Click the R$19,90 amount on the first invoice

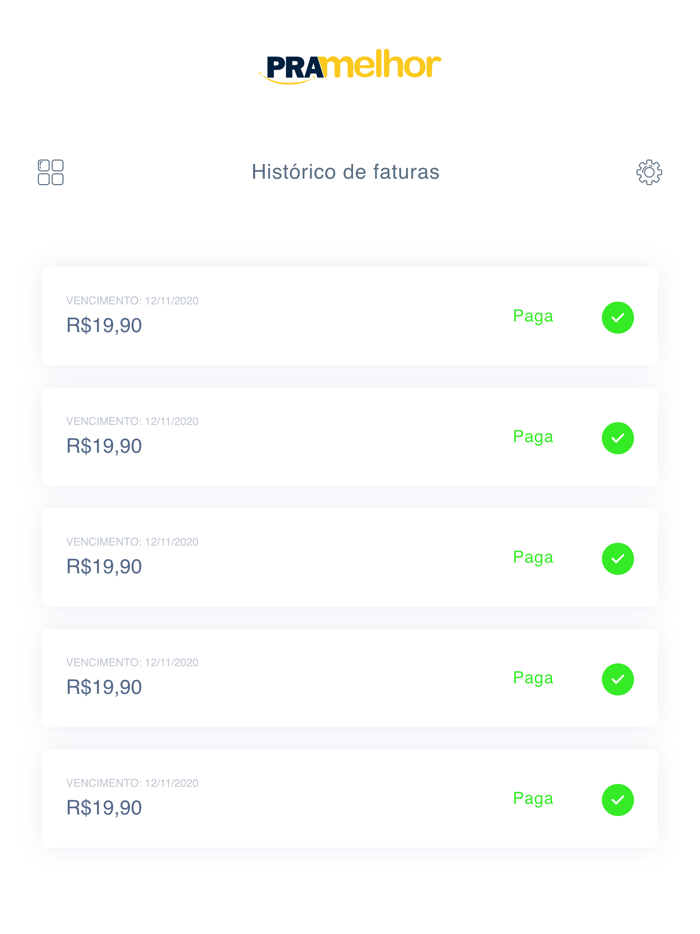[x=104, y=326]
